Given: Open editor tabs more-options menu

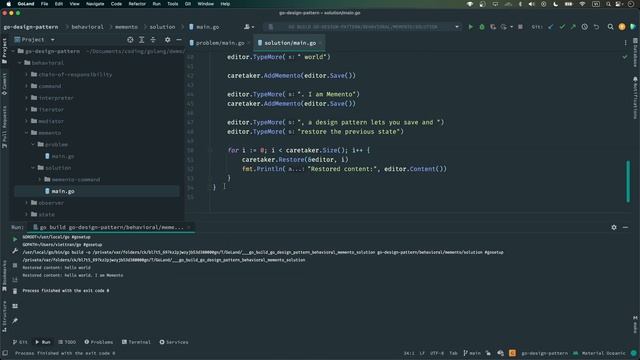Looking at the screenshot, I should point(625,43).
